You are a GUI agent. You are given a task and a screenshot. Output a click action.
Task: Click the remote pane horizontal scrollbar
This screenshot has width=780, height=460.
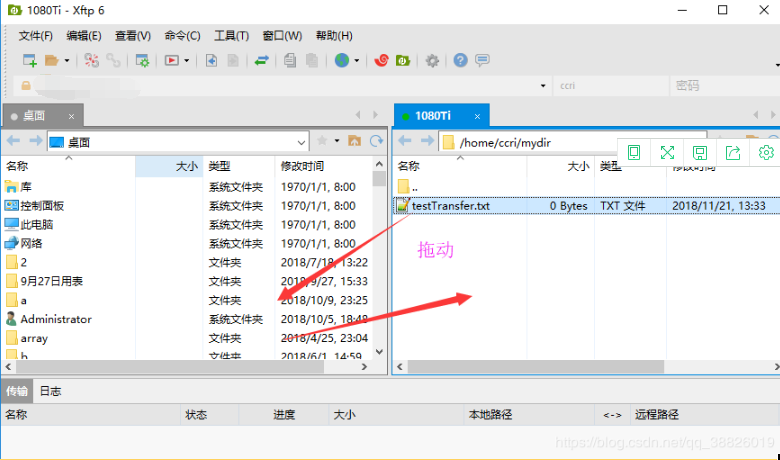536,367
